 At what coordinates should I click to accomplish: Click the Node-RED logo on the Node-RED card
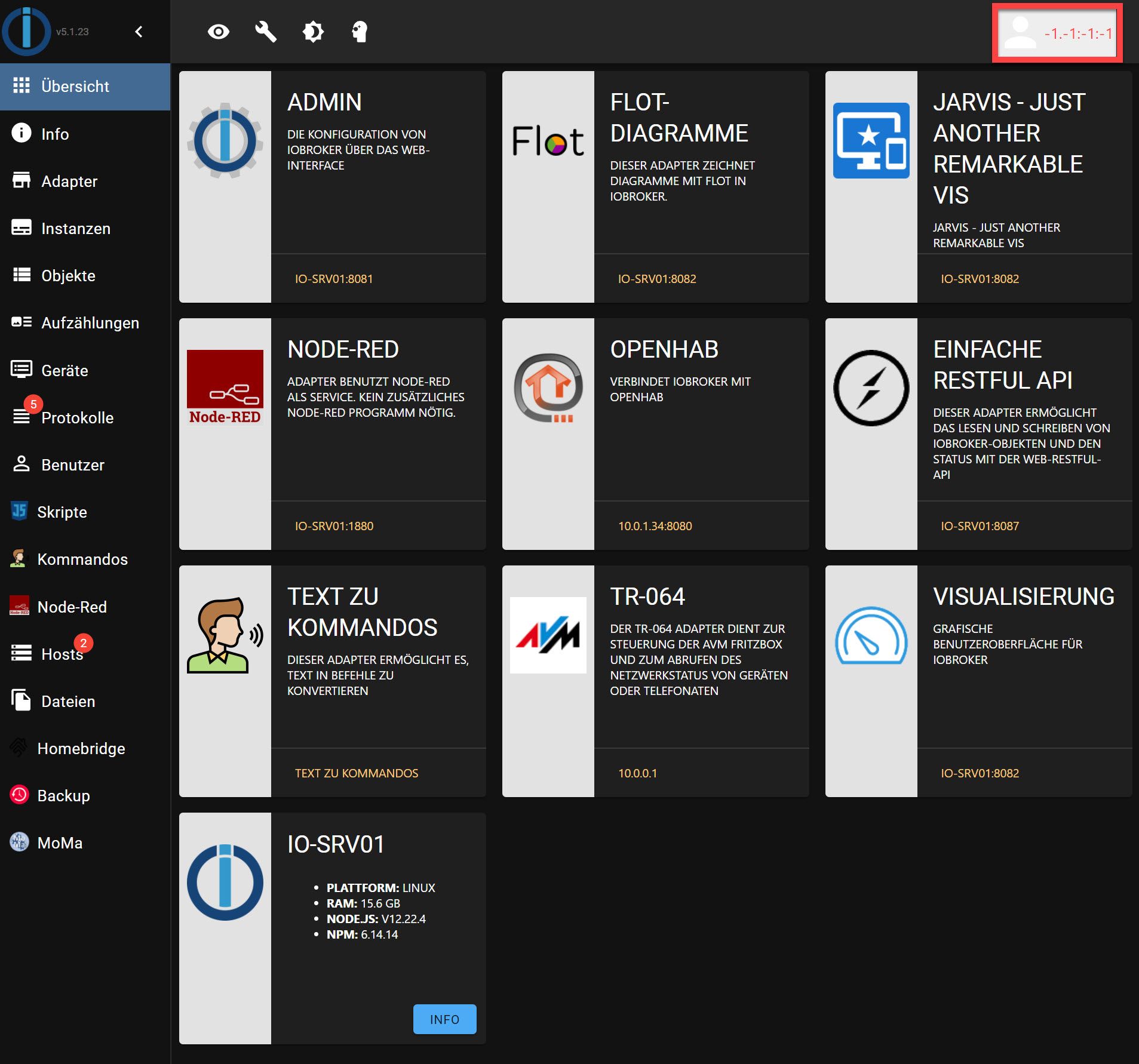coord(225,388)
